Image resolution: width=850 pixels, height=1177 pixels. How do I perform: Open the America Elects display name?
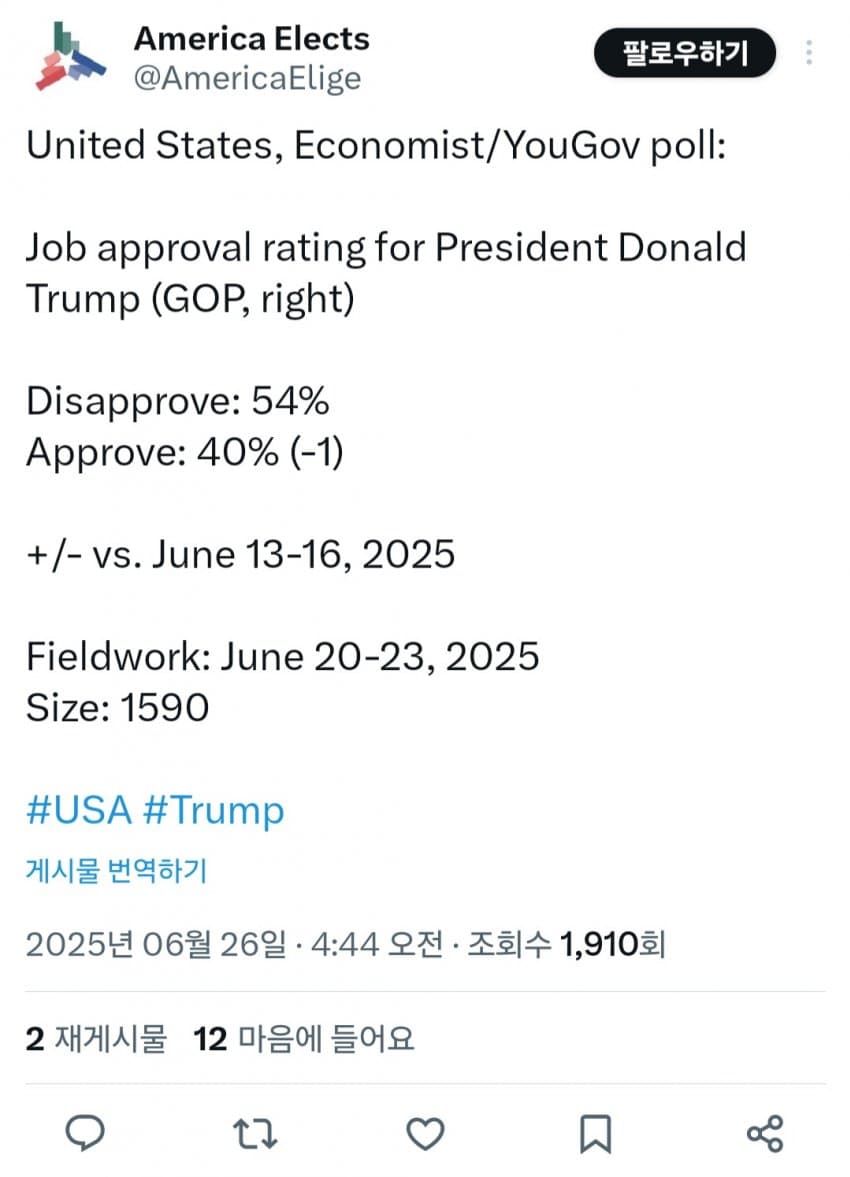pos(252,39)
